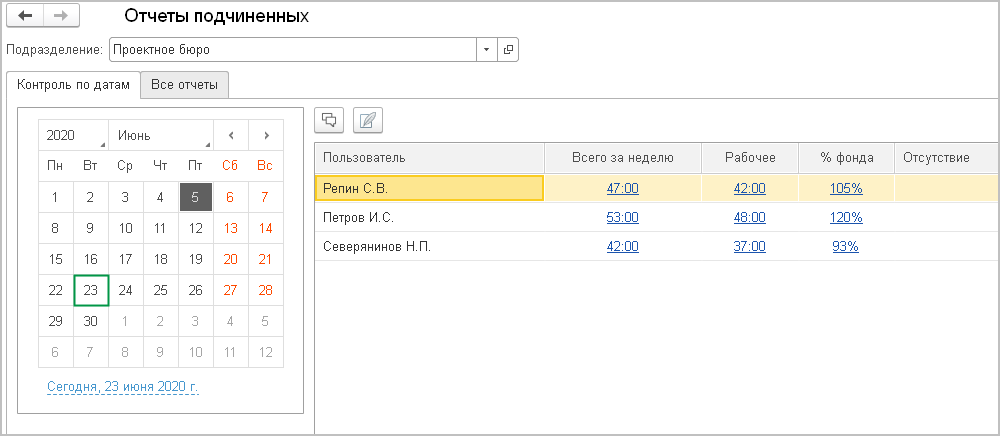
Task: Expand the Подразделение dropdown list
Action: click(x=486, y=49)
